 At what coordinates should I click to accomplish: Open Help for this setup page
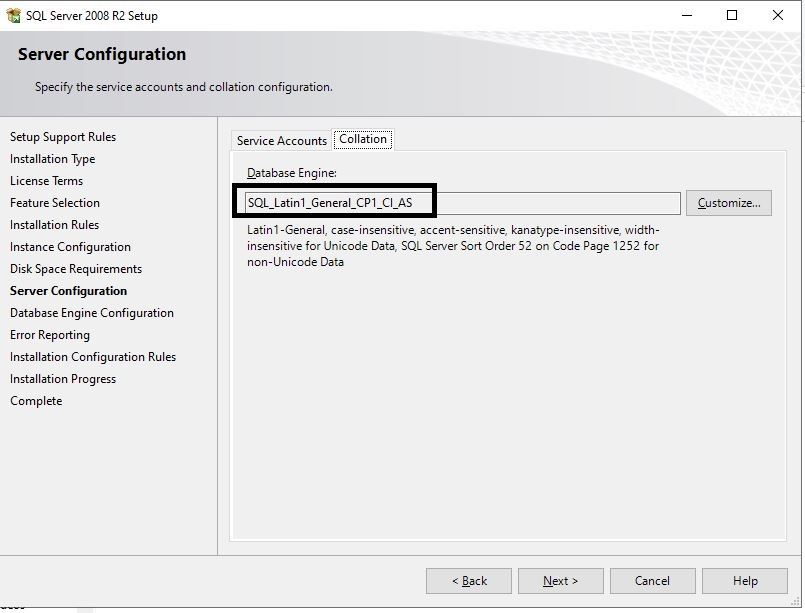pos(745,581)
